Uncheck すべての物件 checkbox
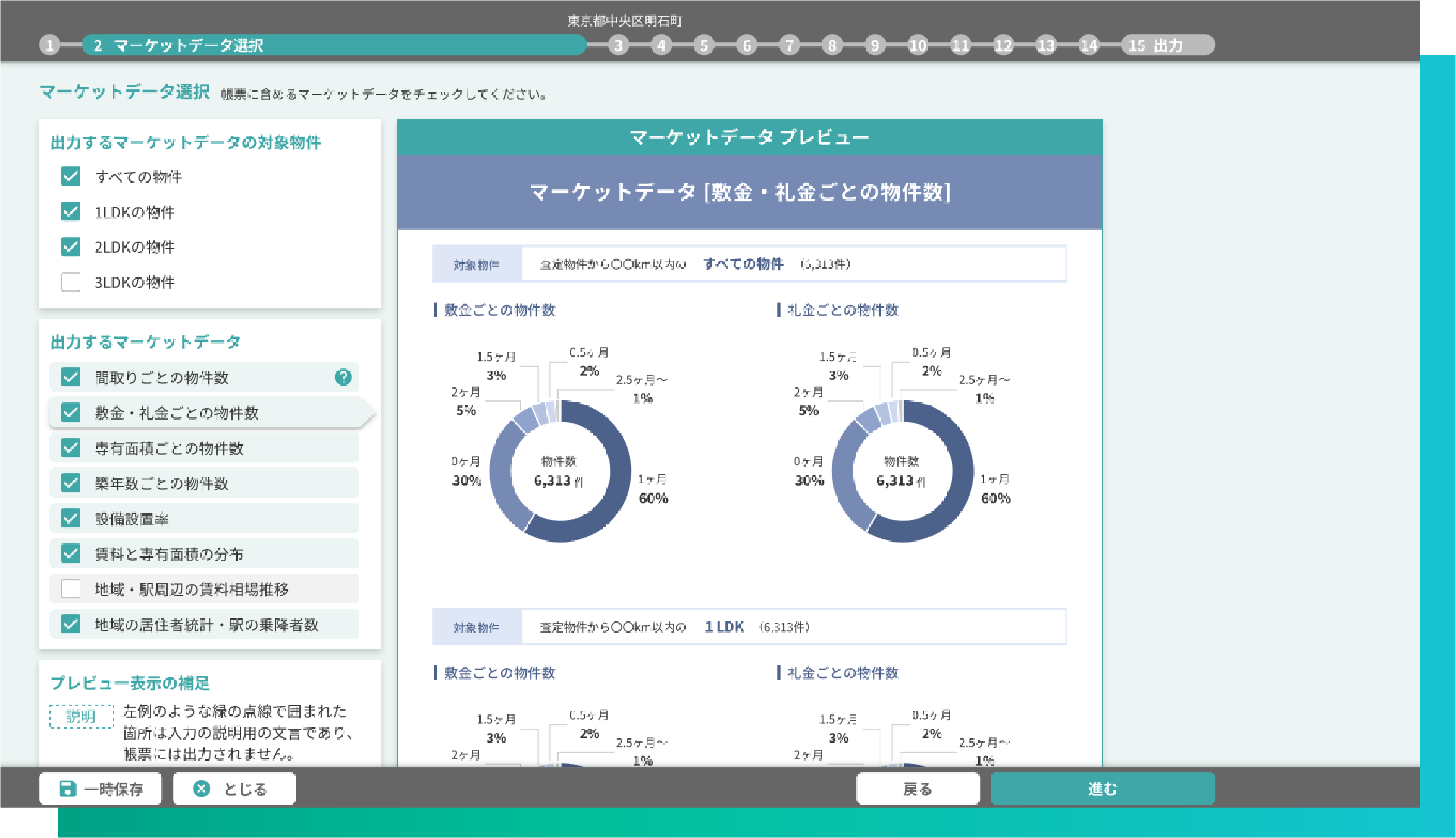This screenshot has height=838, width=1456. [71, 177]
